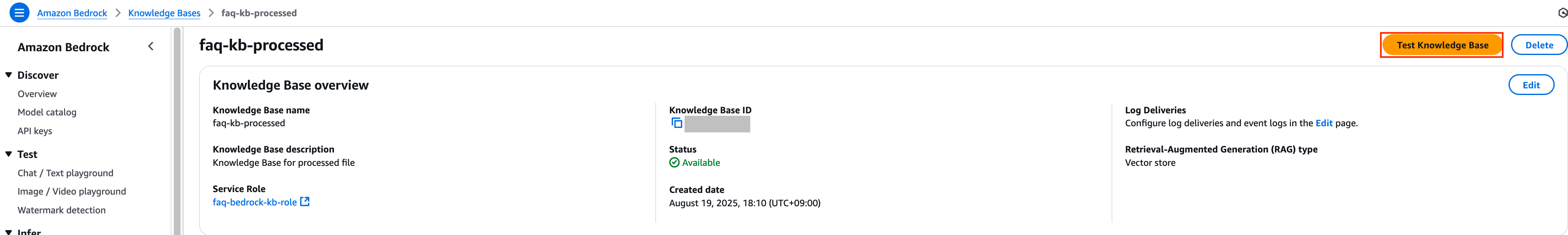Open Watermark detection page
The image size is (1568, 235).
click(x=62, y=210)
